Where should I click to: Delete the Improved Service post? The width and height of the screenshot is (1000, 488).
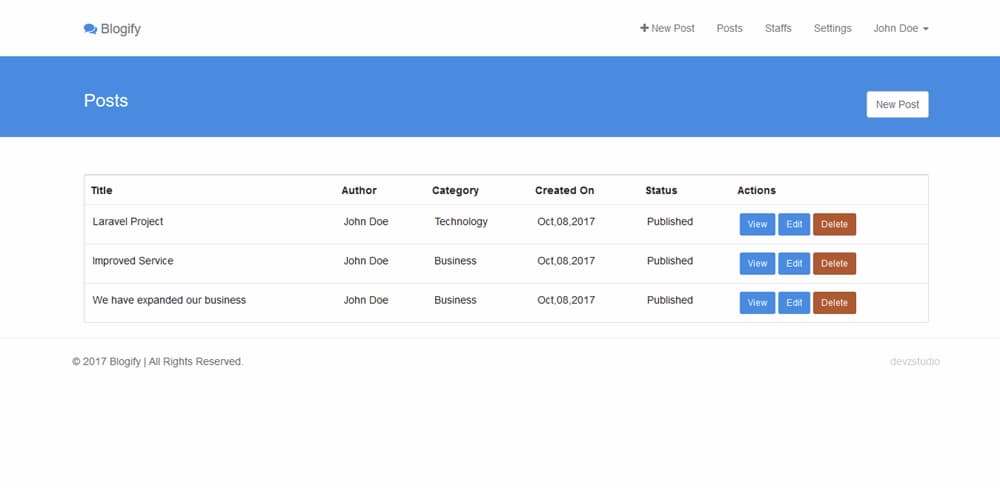coord(834,263)
